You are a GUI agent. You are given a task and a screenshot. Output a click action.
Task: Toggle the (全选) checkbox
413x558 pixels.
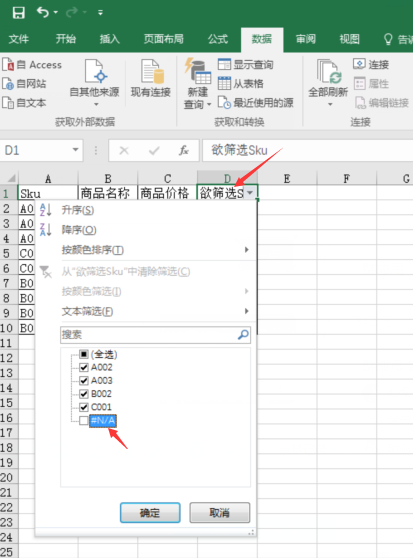[x=84, y=354]
